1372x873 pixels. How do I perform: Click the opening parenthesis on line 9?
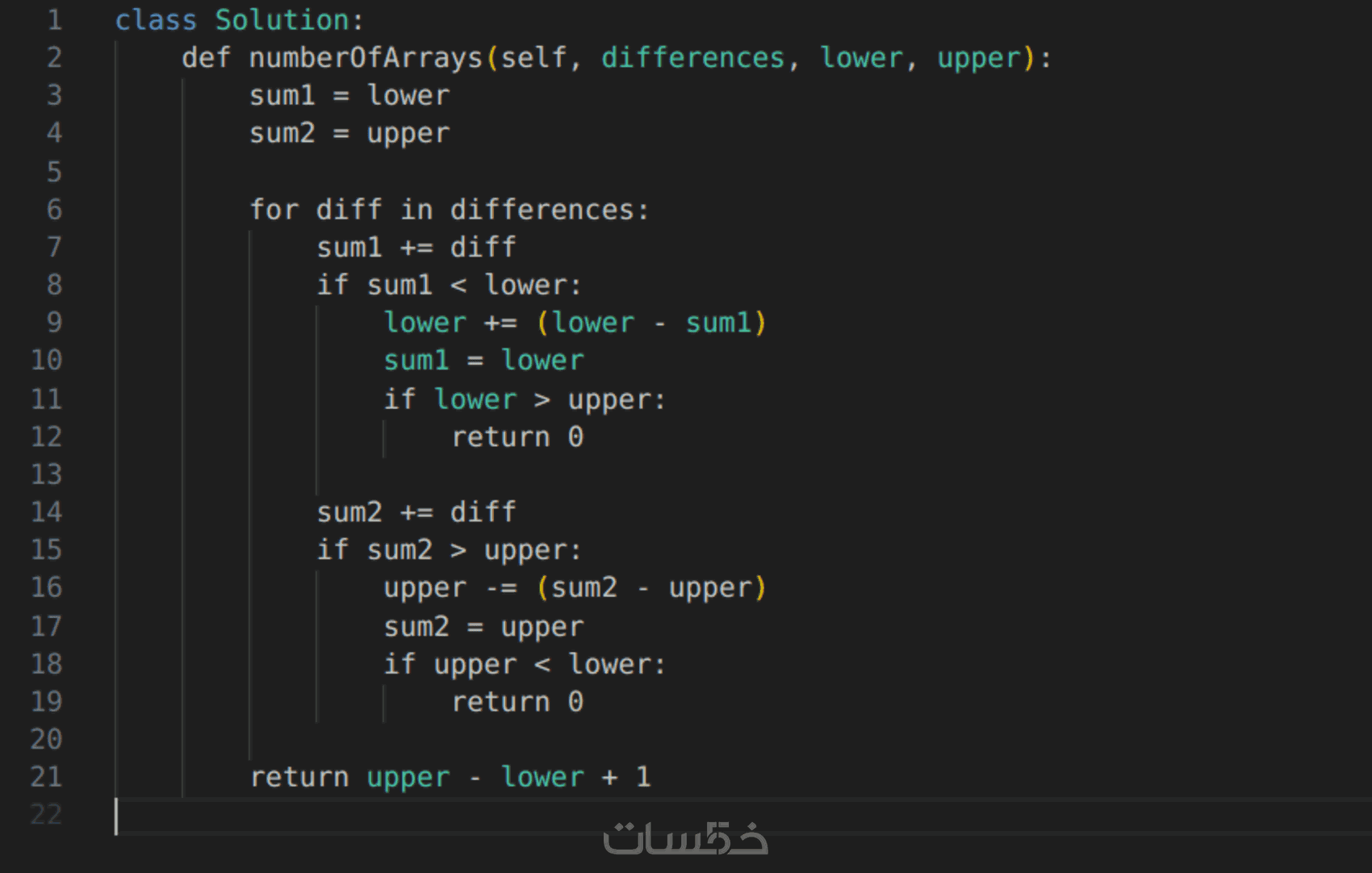click(x=542, y=323)
